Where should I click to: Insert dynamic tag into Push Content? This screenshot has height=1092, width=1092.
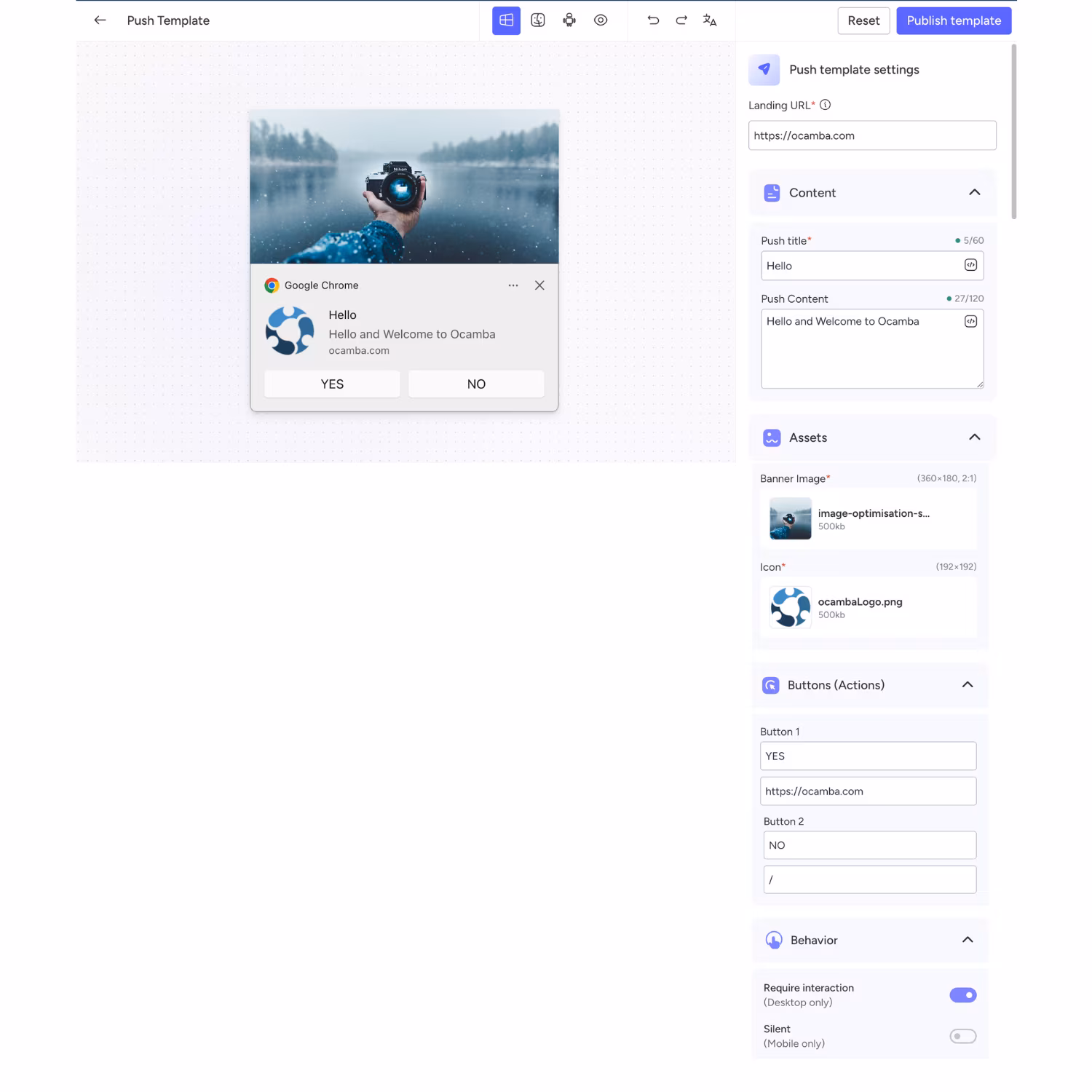pyautogui.click(x=970, y=321)
